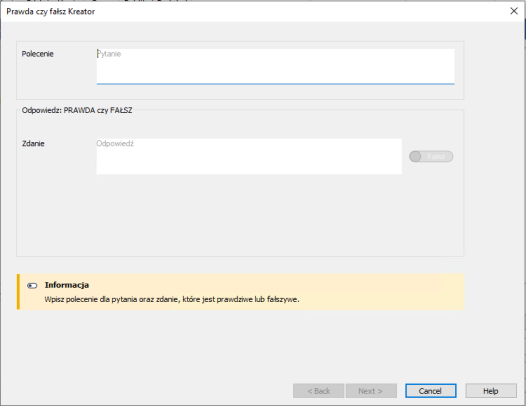Image resolution: width=526 pixels, height=406 pixels.
Task: Click the Informacja heading text
Action: click(x=67, y=285)
